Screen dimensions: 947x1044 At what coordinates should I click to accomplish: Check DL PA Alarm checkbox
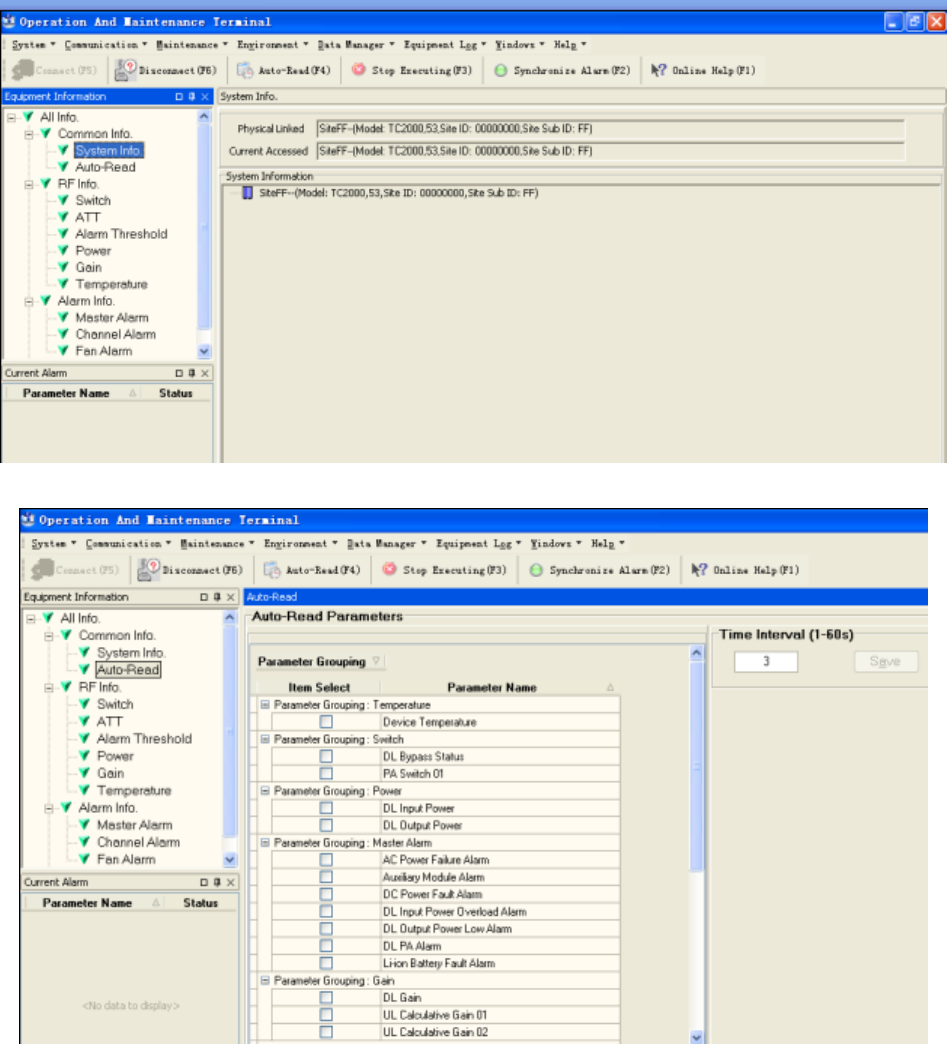(326, 946)
